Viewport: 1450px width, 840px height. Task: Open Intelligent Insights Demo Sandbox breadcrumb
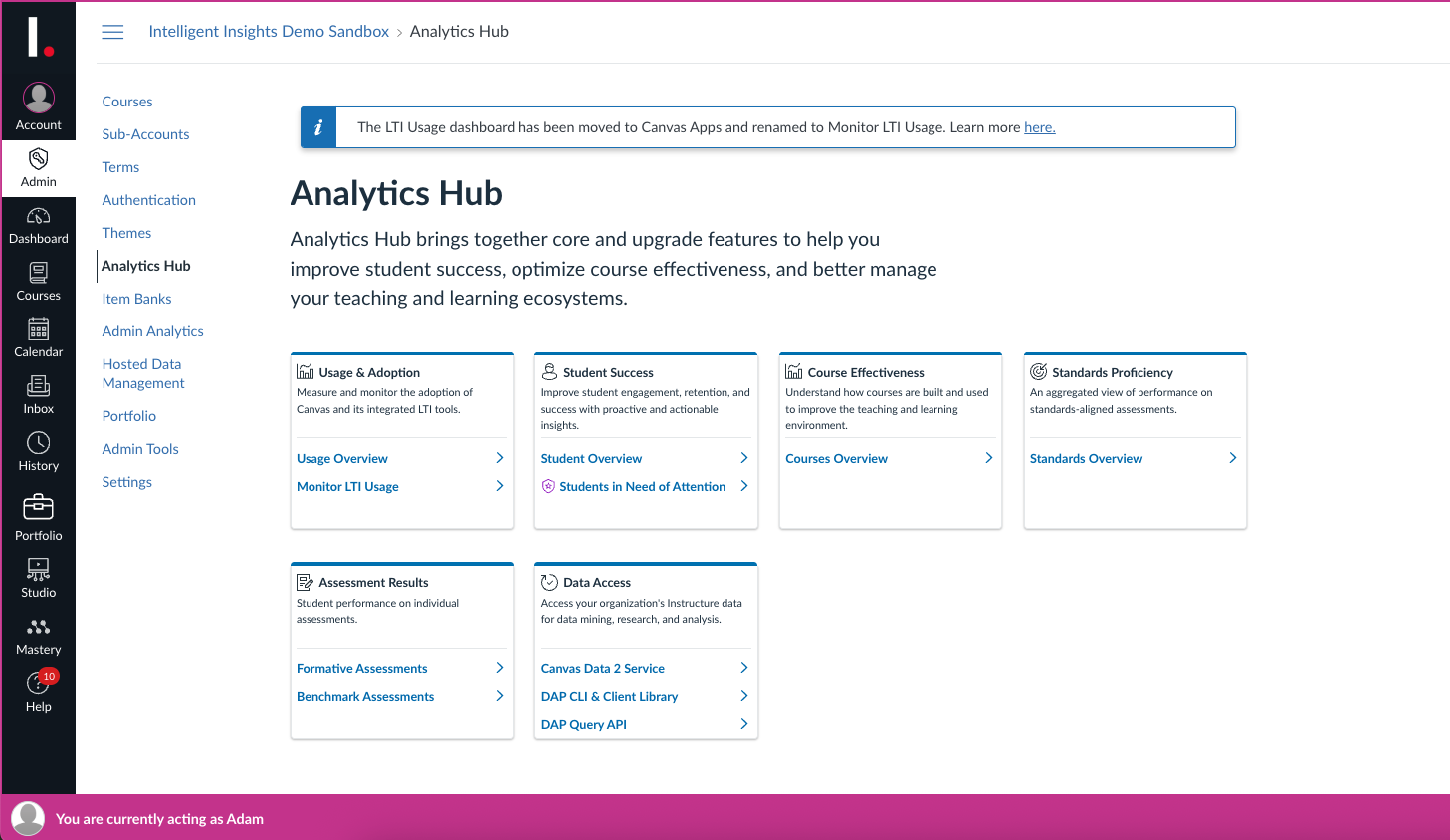(269, 32)
